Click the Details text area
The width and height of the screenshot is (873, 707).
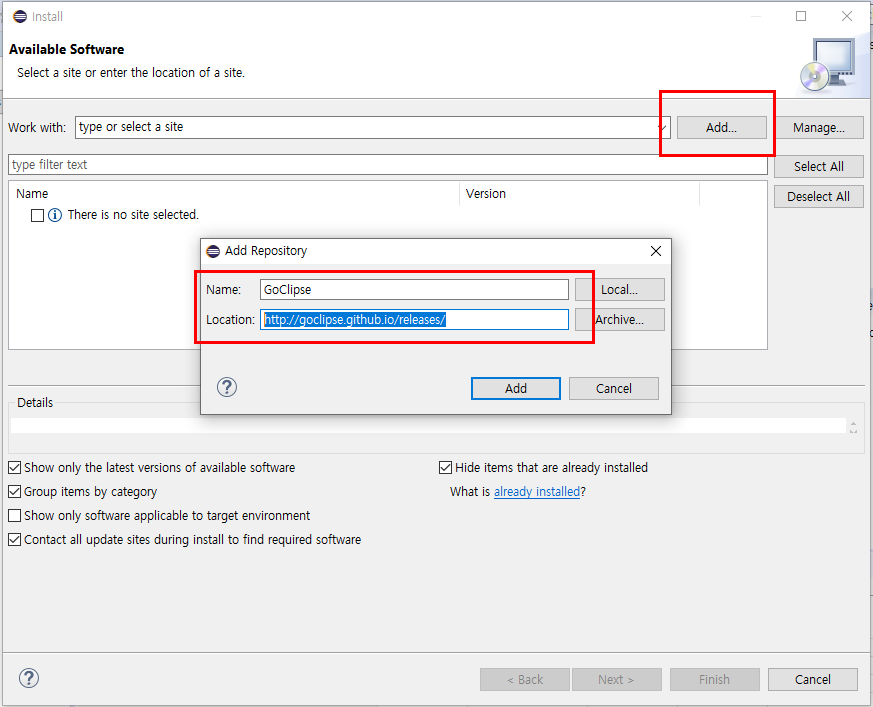(x=428, y=426)
